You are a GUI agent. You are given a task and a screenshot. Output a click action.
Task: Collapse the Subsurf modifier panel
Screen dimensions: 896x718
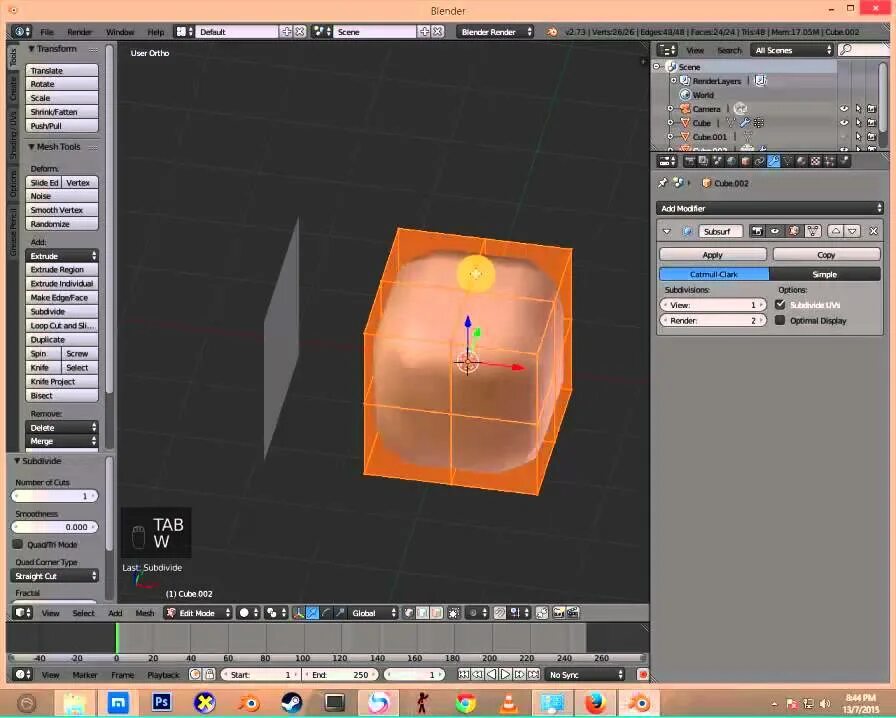tap(666, 231)
